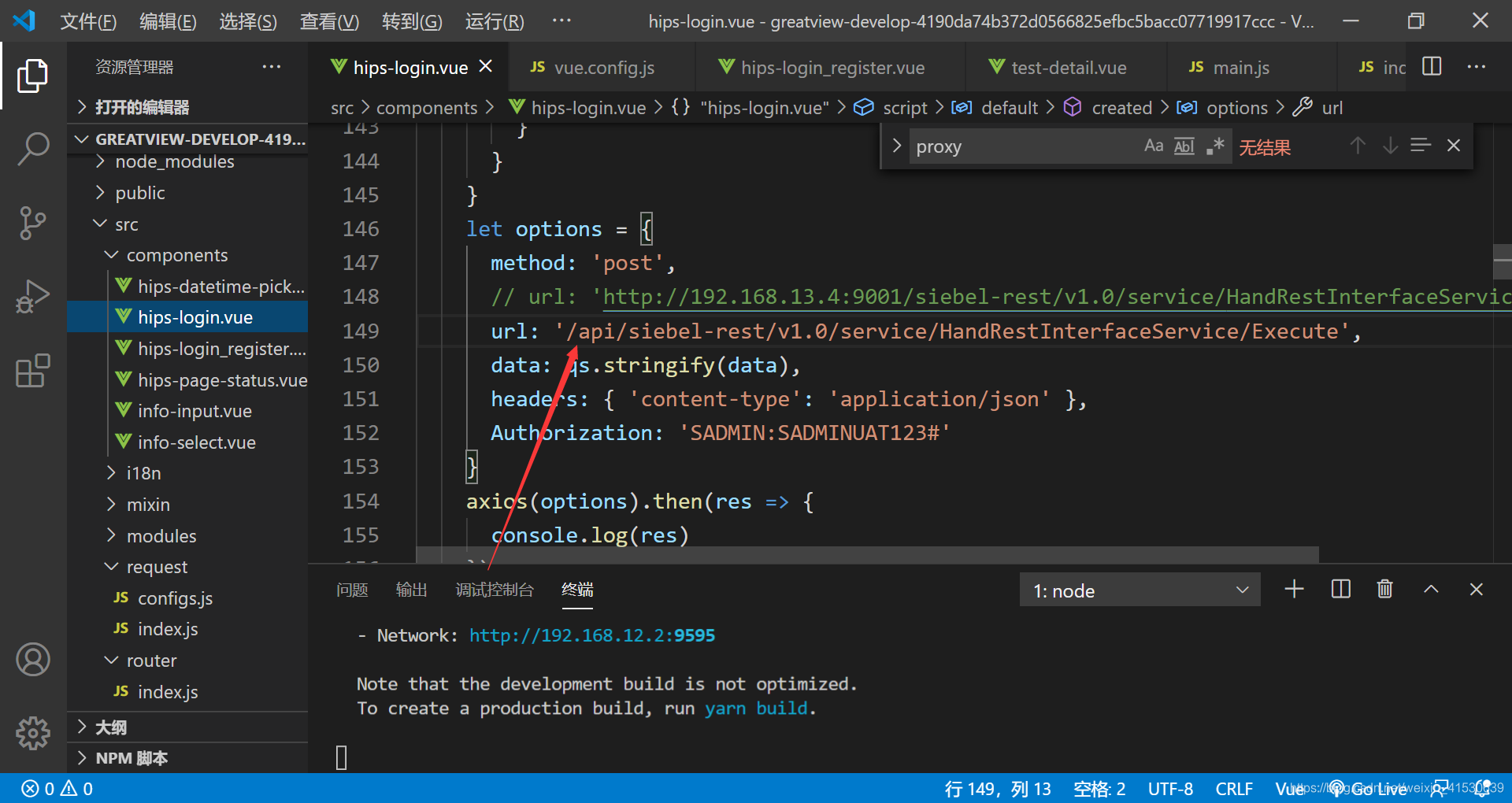Collapse the src folder
1512x803 pixels.
pyautogui.click(x=187, y=224)
